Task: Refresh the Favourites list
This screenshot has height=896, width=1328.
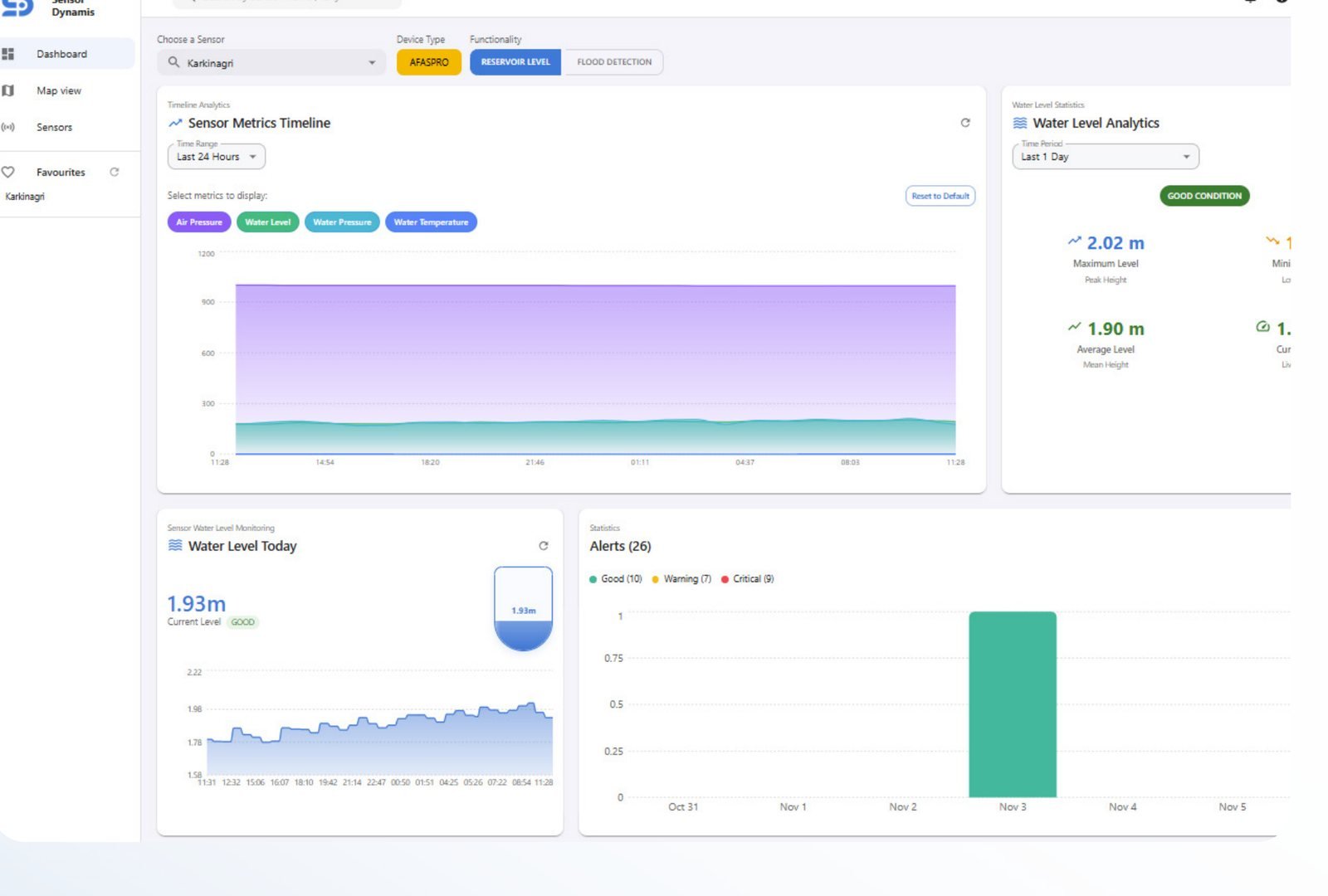Action: 115,172
